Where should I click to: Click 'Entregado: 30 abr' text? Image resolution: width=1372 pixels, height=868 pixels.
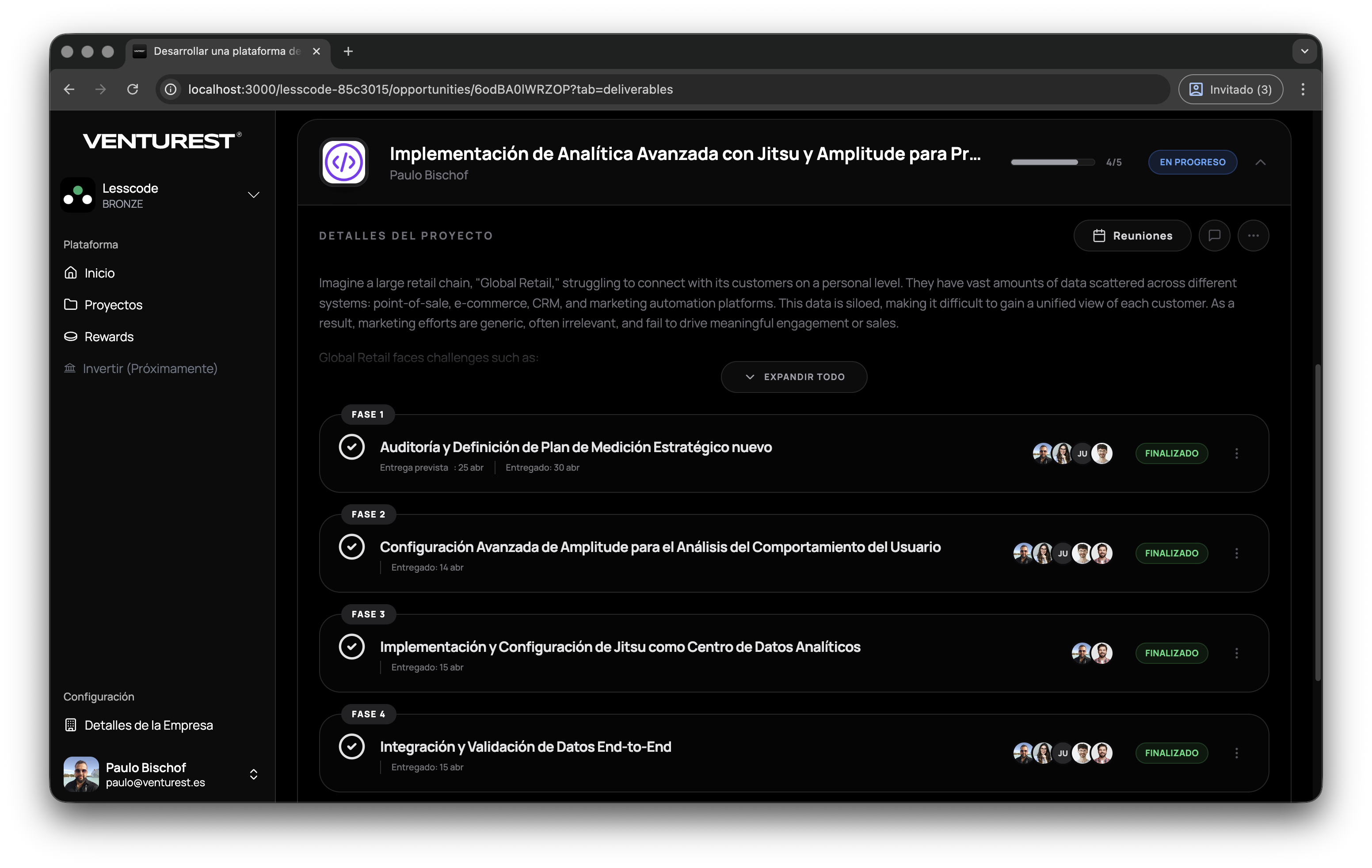(542, 467)
